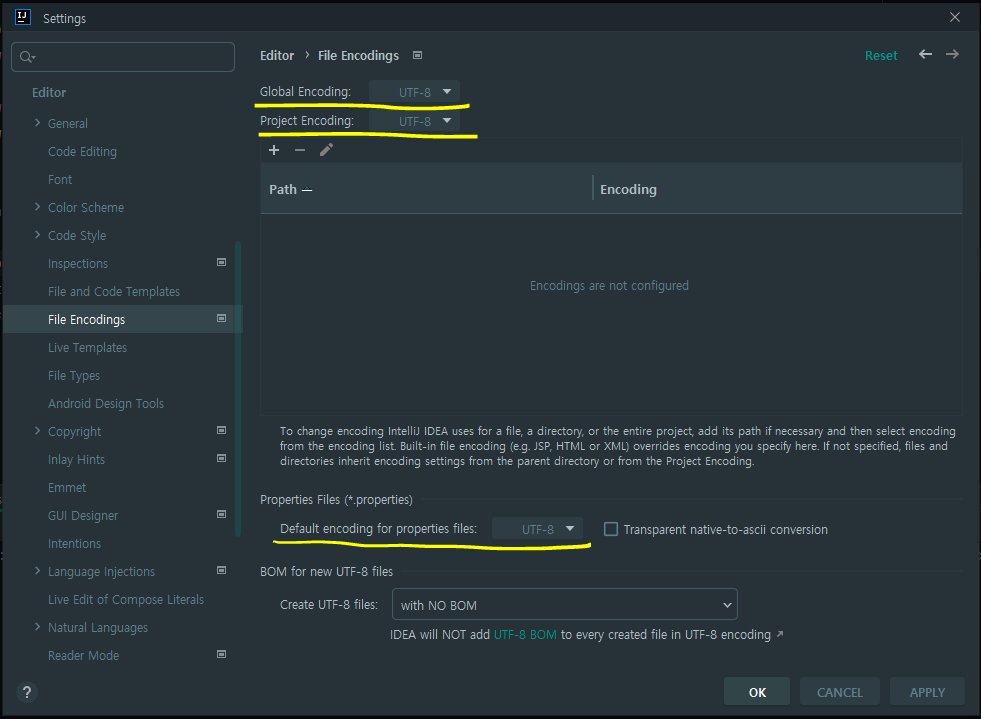This screenshot has width=981, height=719.
Task: Go forward with the right arrow icon
Action: coord(952,54)
